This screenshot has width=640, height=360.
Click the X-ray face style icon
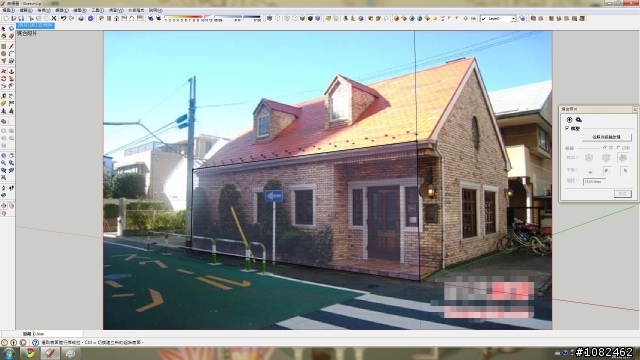click(x=269, y=18)
